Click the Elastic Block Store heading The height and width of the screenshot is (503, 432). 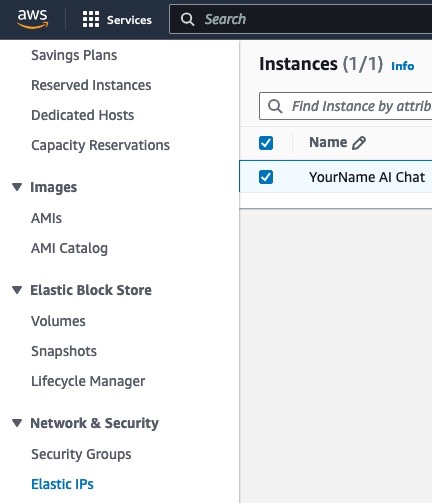tap(91, 290)
